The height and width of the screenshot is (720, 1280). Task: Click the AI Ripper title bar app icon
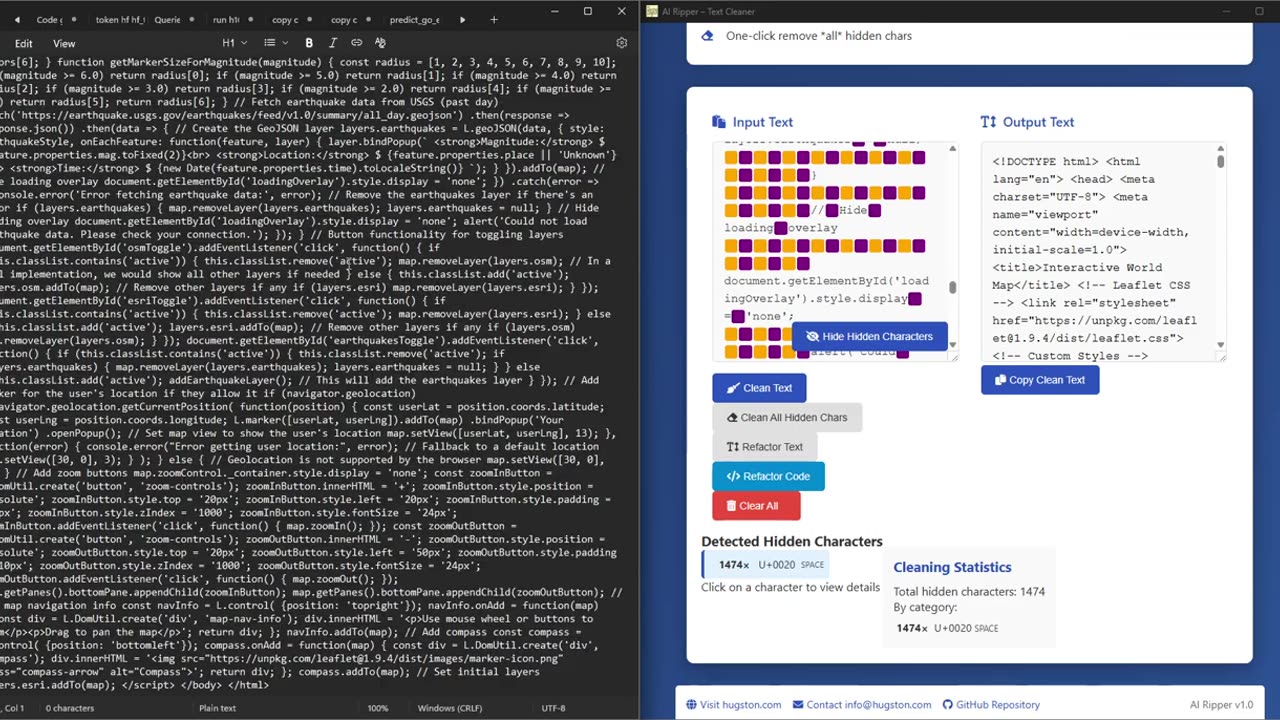(652, 11)
